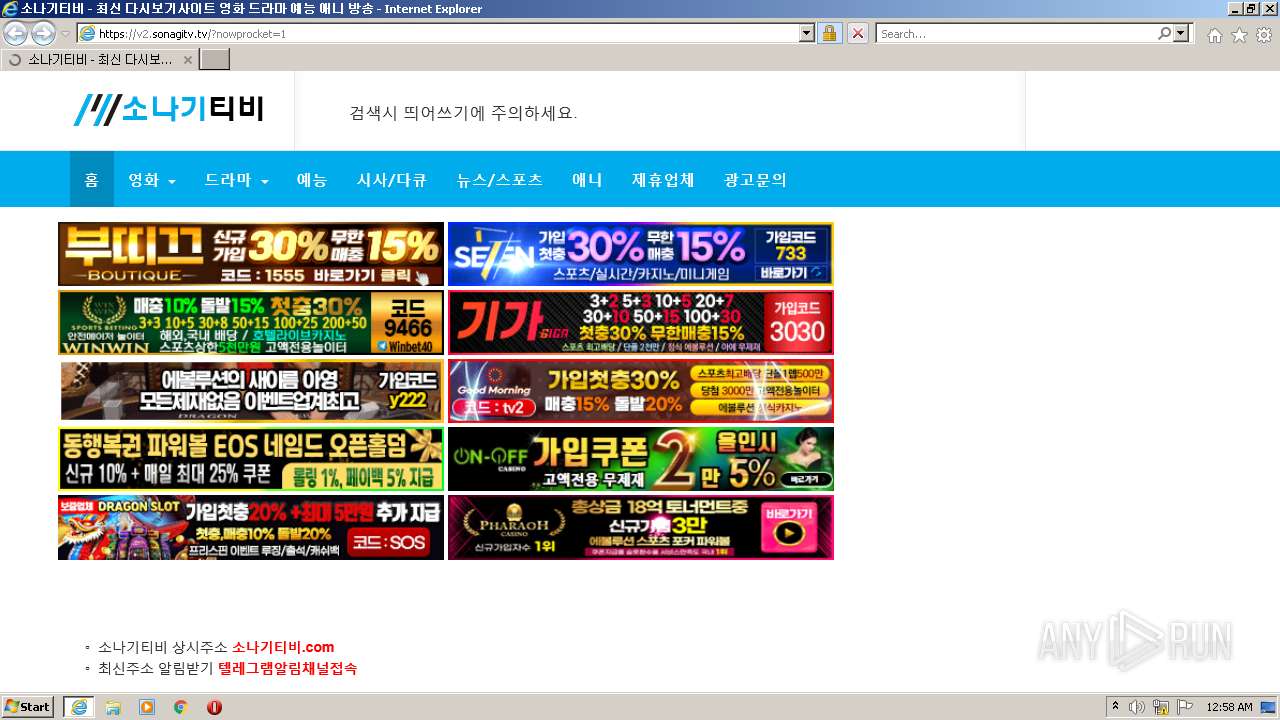The height and width of the screenshot is (720, 1280).
Task: Open the 시사/다큐 menu item
Action: [x=392, y=180]
